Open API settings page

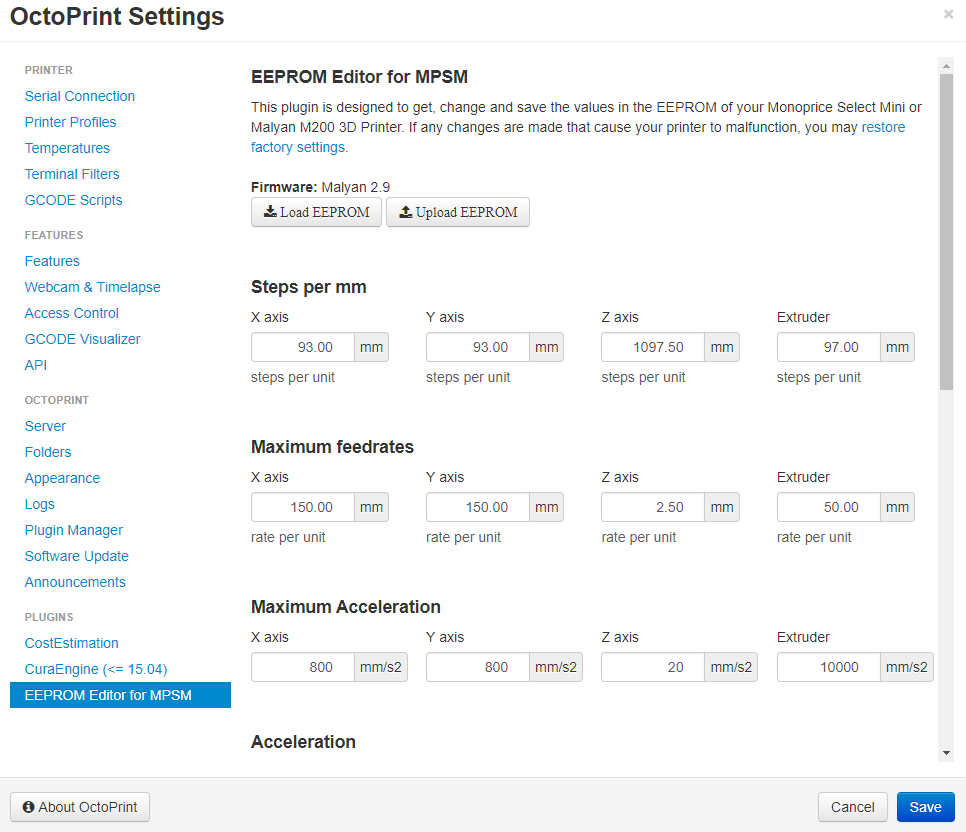click(x=36, y=365)
